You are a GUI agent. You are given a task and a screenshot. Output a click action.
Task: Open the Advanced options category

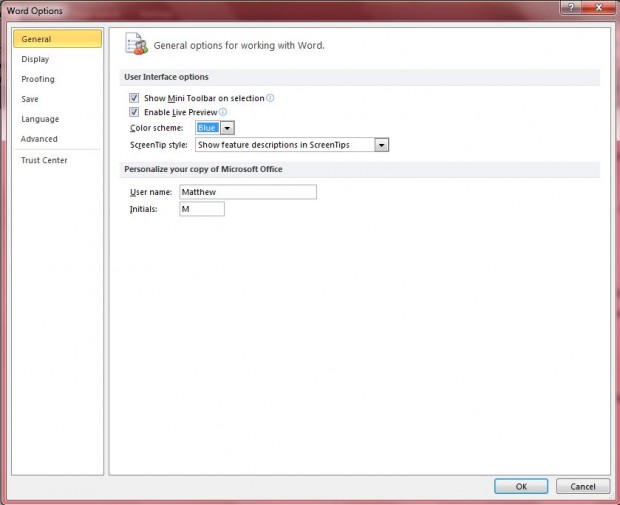point(39,139)
